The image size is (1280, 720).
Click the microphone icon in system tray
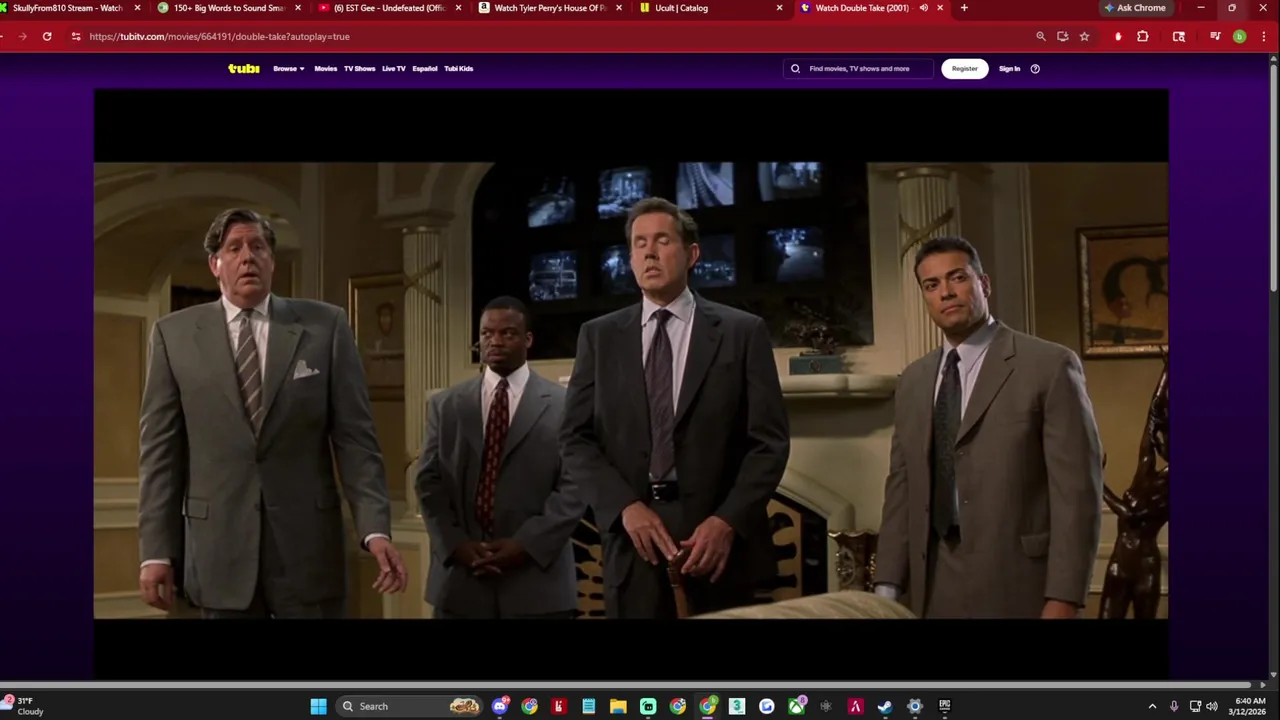pos(1174,706)
